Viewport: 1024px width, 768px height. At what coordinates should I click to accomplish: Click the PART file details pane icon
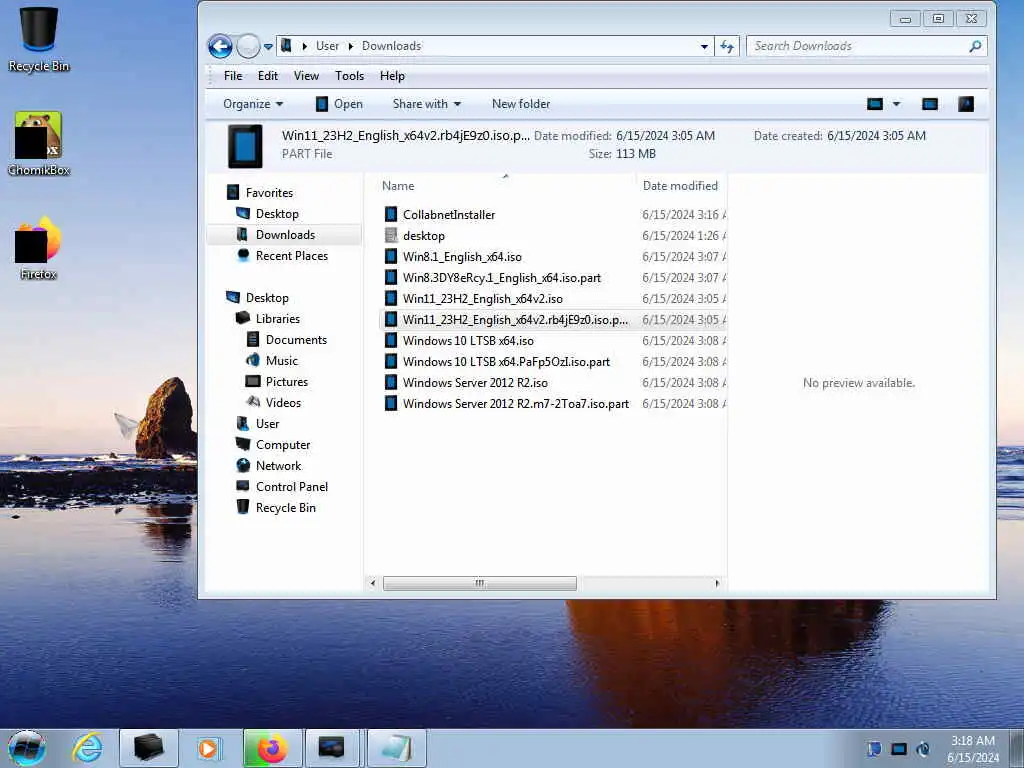click(x=246, y=146)
